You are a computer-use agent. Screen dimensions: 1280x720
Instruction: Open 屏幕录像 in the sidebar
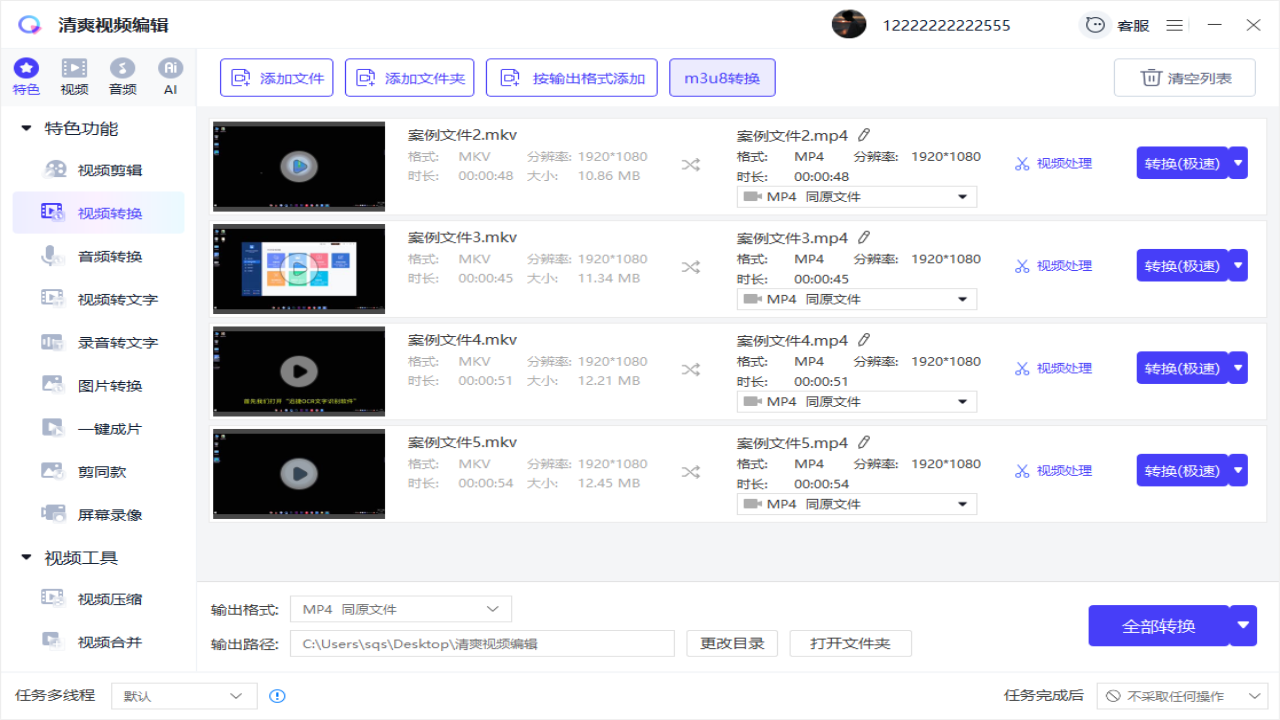[x=98, y=514]
